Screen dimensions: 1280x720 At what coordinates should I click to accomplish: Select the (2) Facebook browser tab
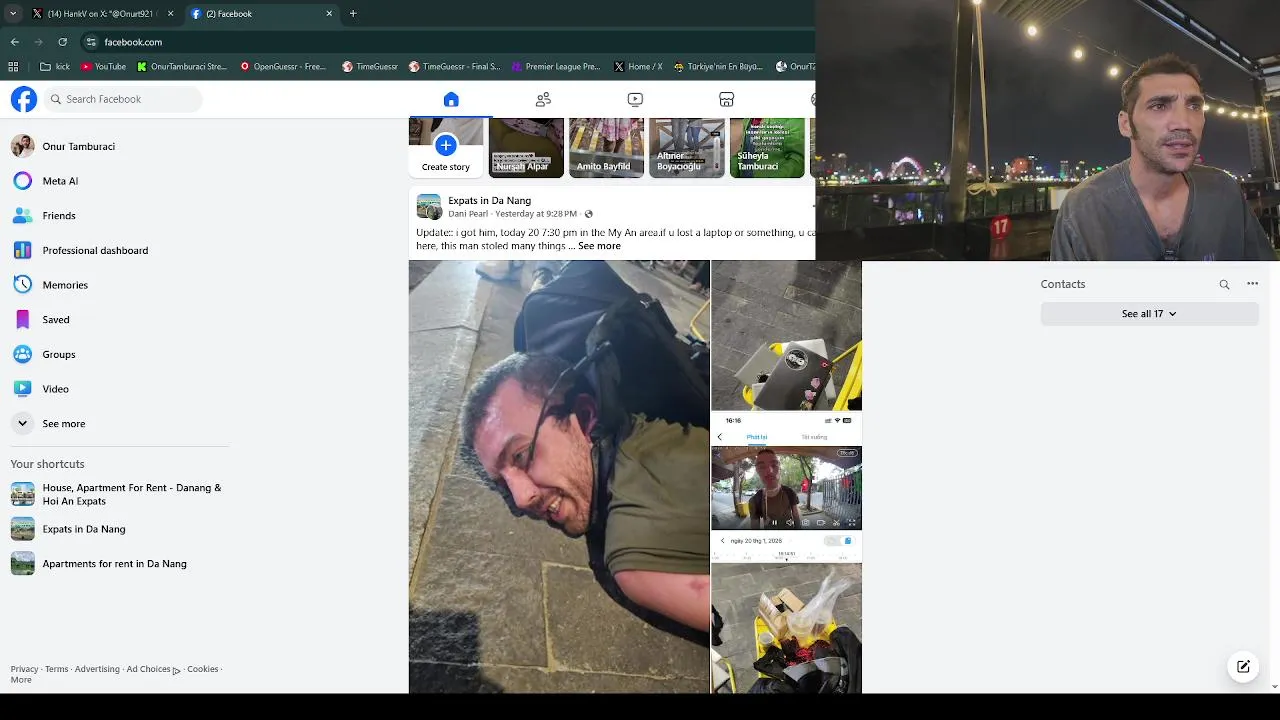(262, 14)
